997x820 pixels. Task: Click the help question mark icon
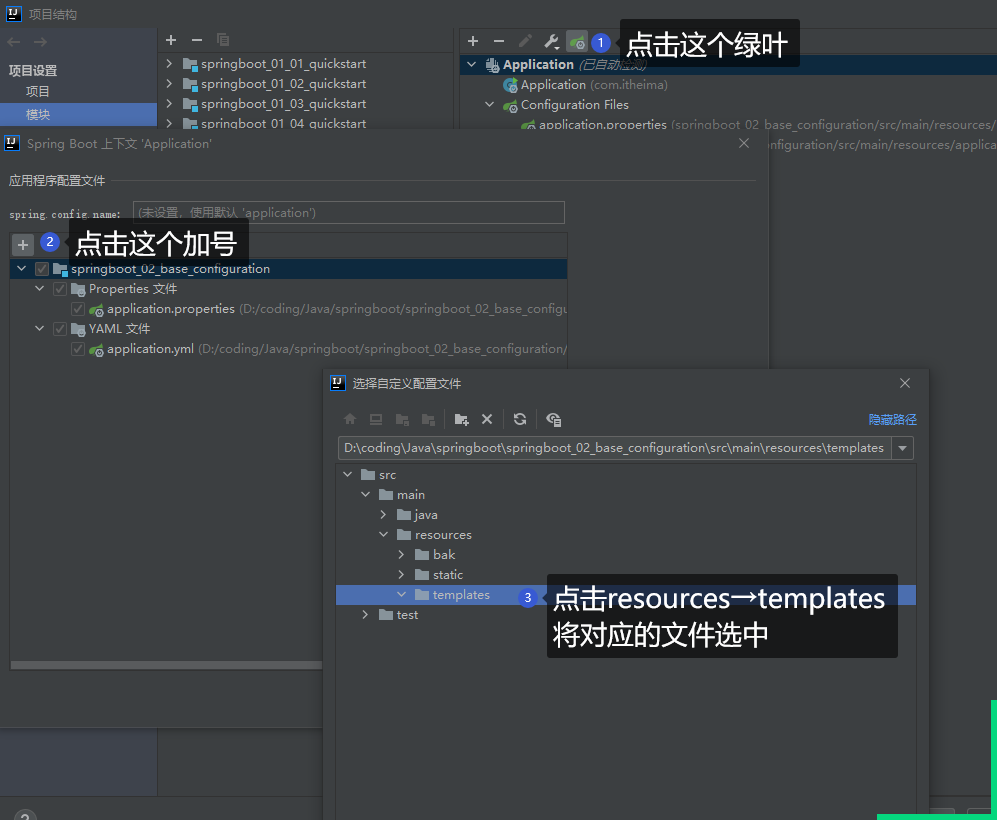click(x=25, y=815)
